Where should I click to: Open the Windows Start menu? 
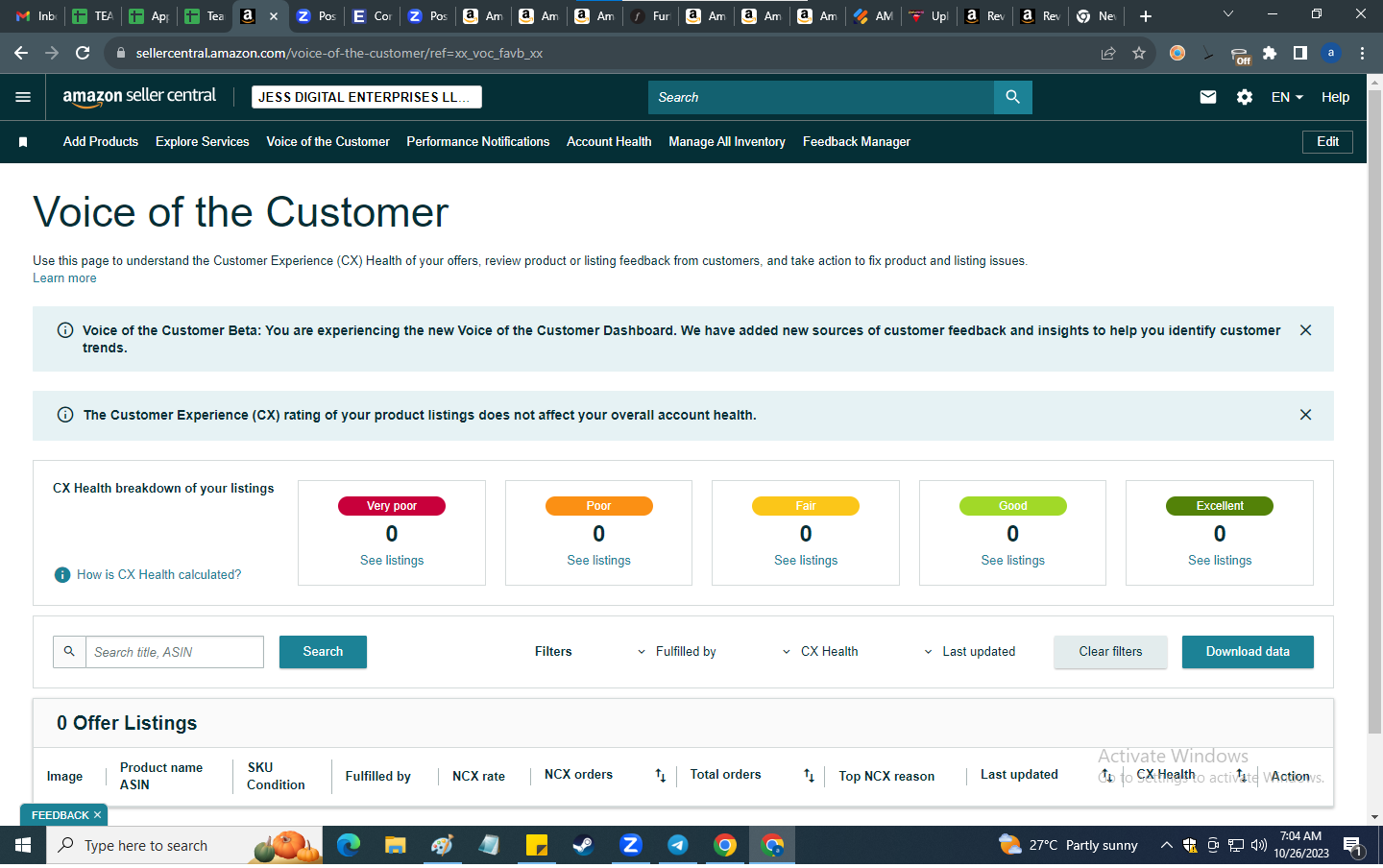tap(23, 845)
